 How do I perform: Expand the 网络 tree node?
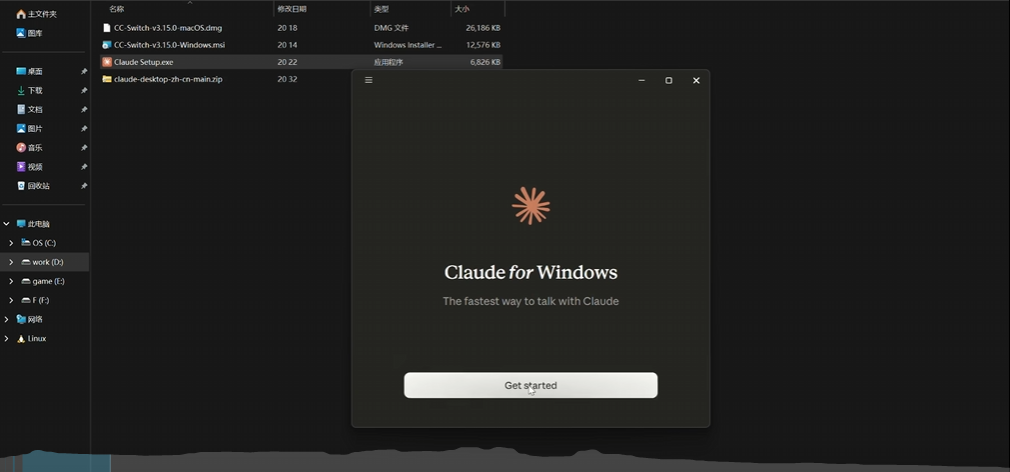[6, 319]
